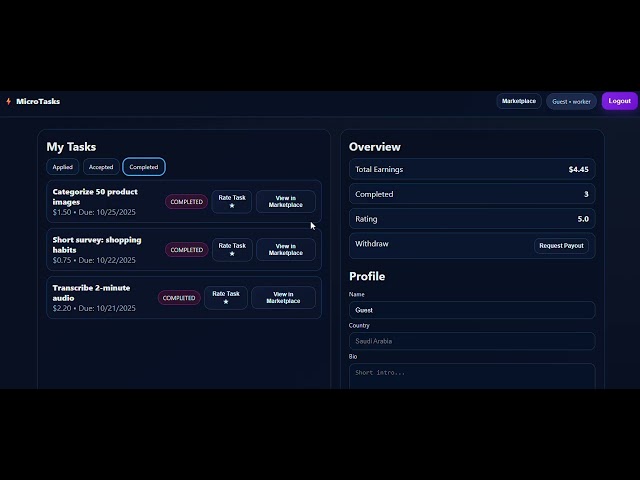Focus the Country input field
Viewport: 640px width, 480px height.
coord(472,341)
